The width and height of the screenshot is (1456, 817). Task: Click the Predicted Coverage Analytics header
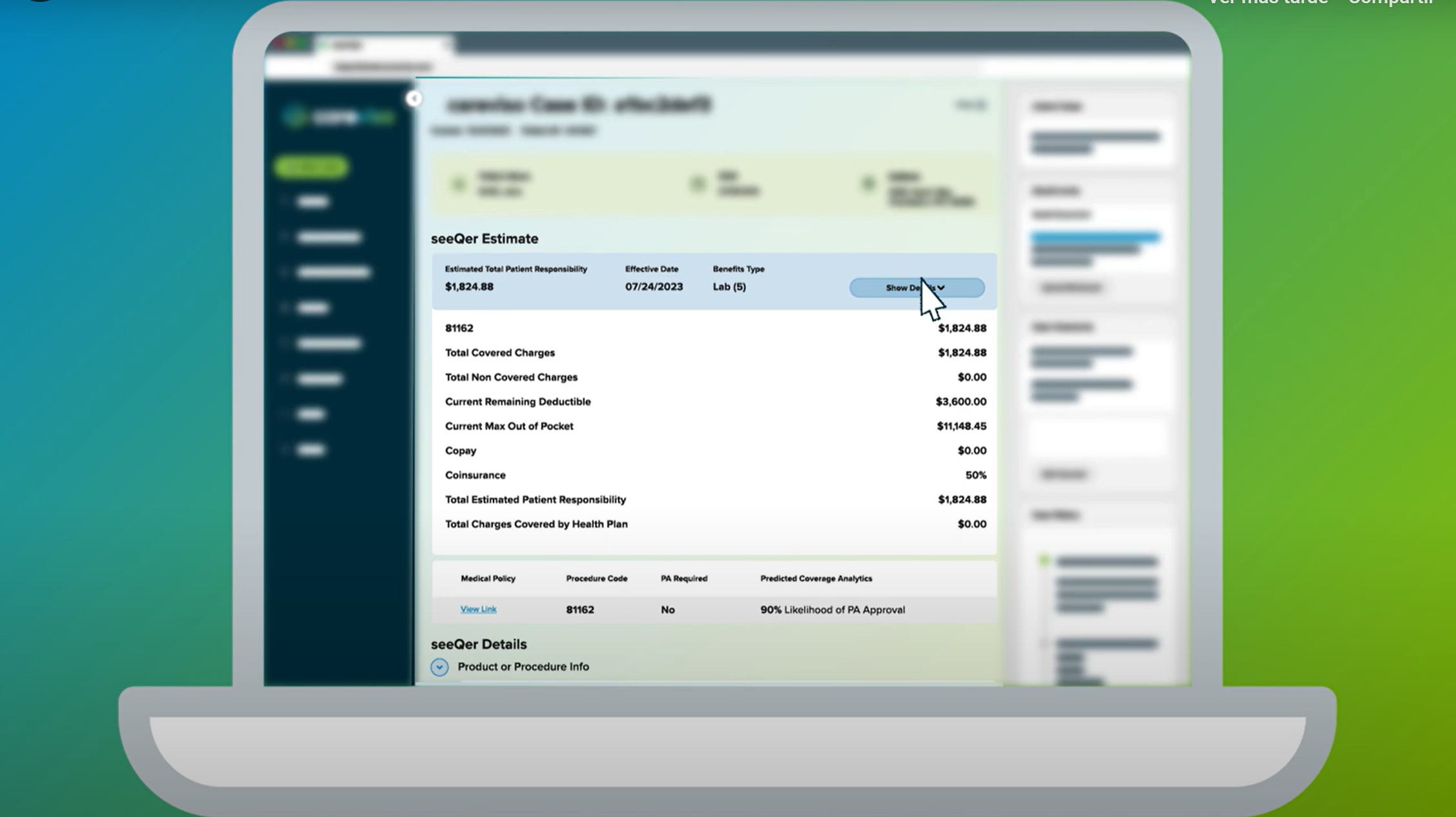[816, 579]
